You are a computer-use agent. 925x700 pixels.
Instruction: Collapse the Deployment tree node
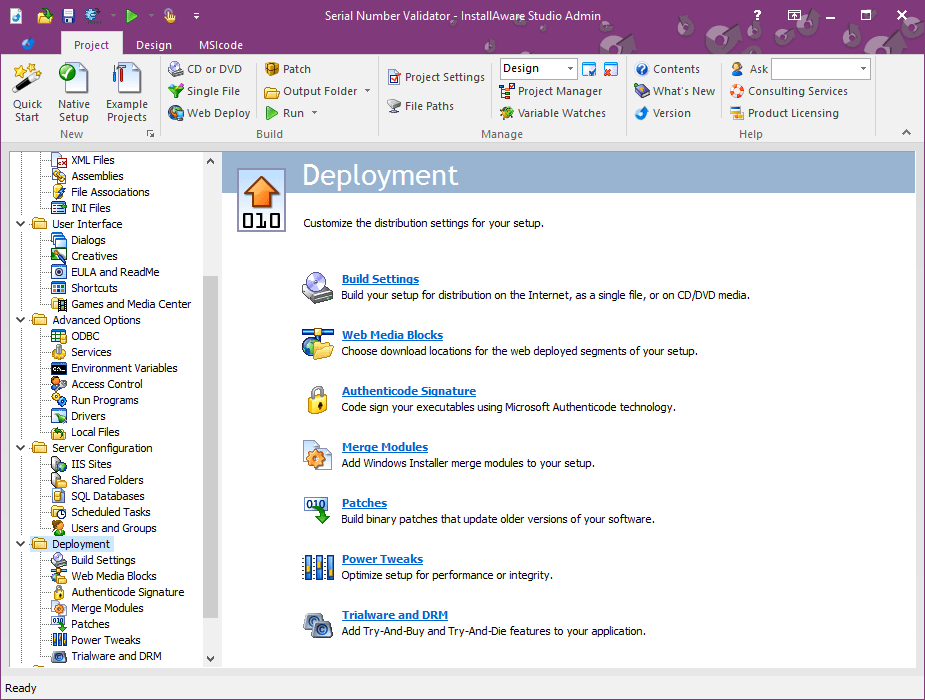(20, 543)
